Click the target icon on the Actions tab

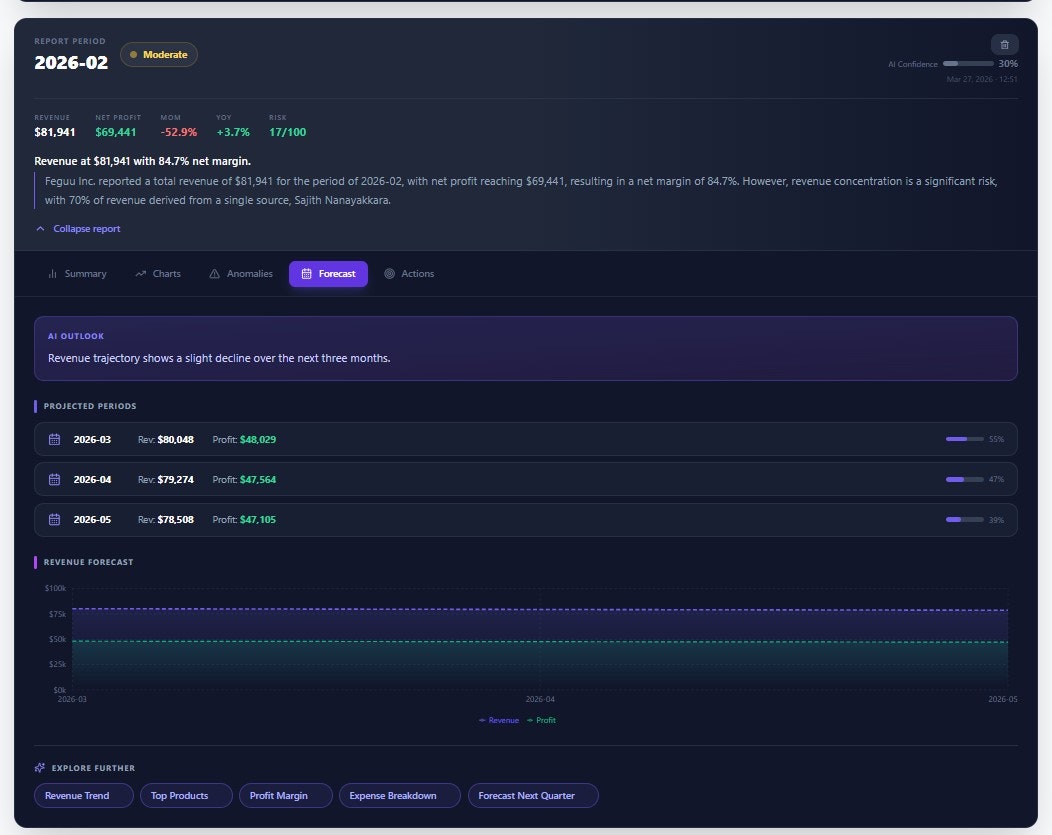coord(389,274)
